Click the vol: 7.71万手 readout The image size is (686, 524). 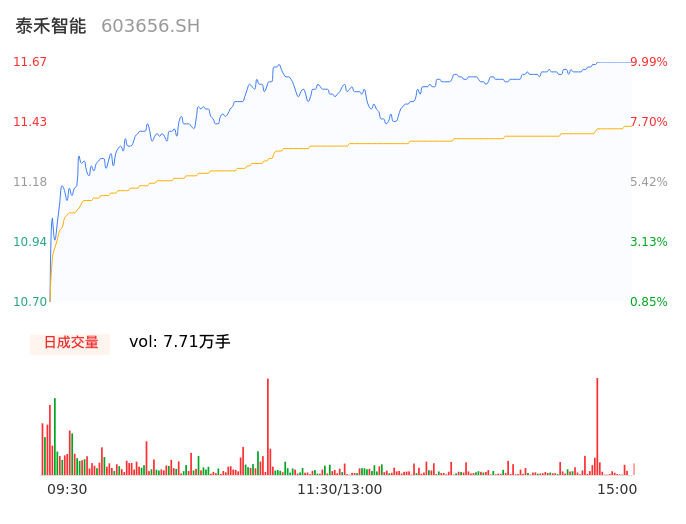180,342
